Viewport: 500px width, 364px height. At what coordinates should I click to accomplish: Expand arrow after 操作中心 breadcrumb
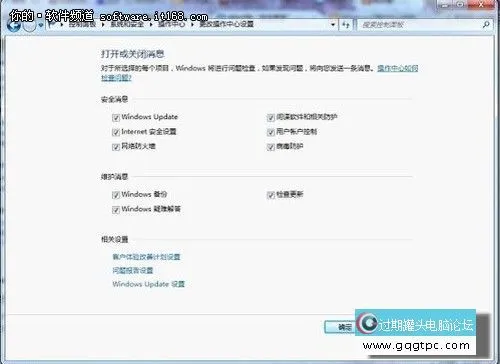click(x=192, y=24)
